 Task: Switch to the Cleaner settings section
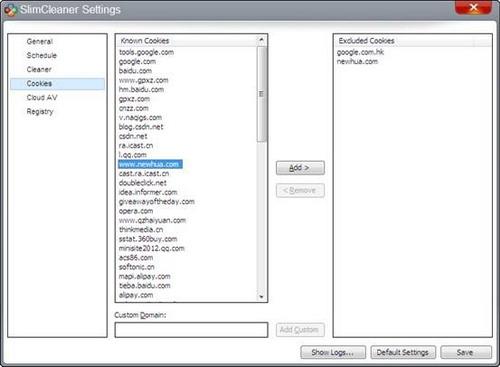39,69
